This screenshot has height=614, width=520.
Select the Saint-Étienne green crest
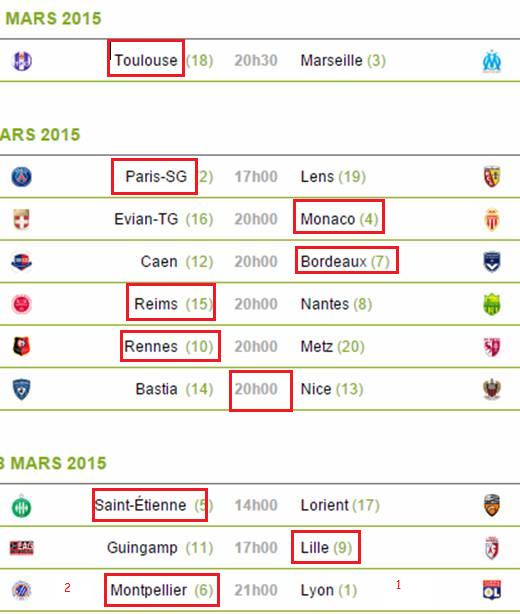tap(22, 506)
